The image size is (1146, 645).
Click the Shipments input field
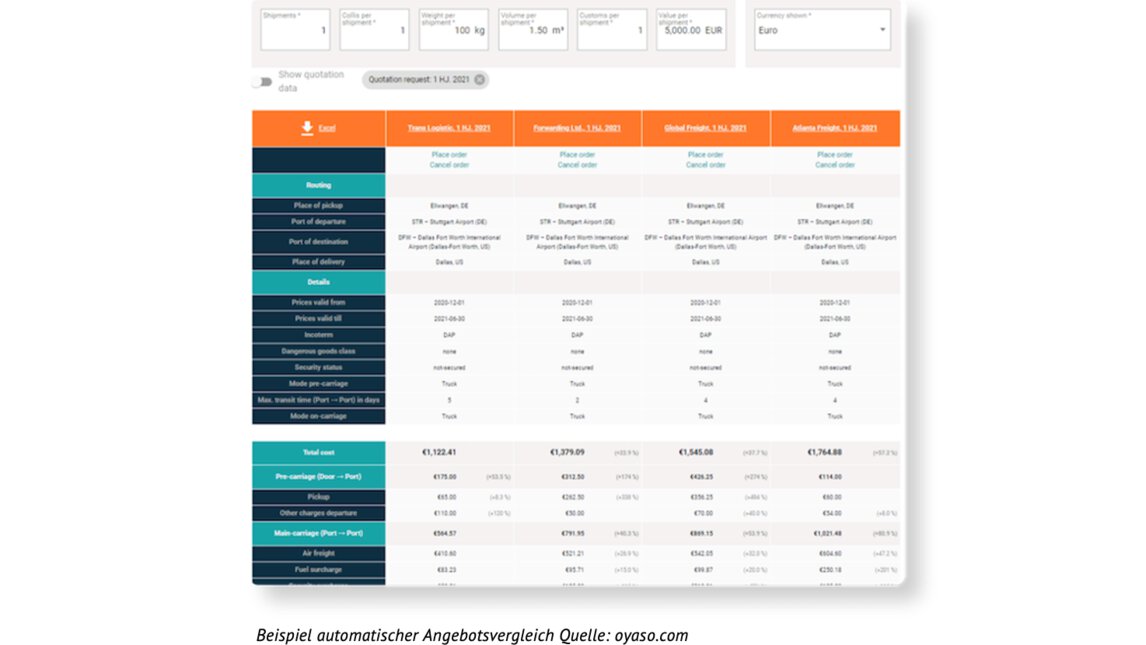294,30
